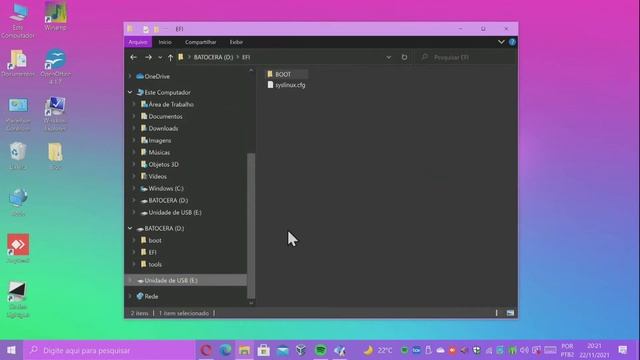Expand Rede tree node arrow
This screenshot has height=360, width=640.
[130, 296]
